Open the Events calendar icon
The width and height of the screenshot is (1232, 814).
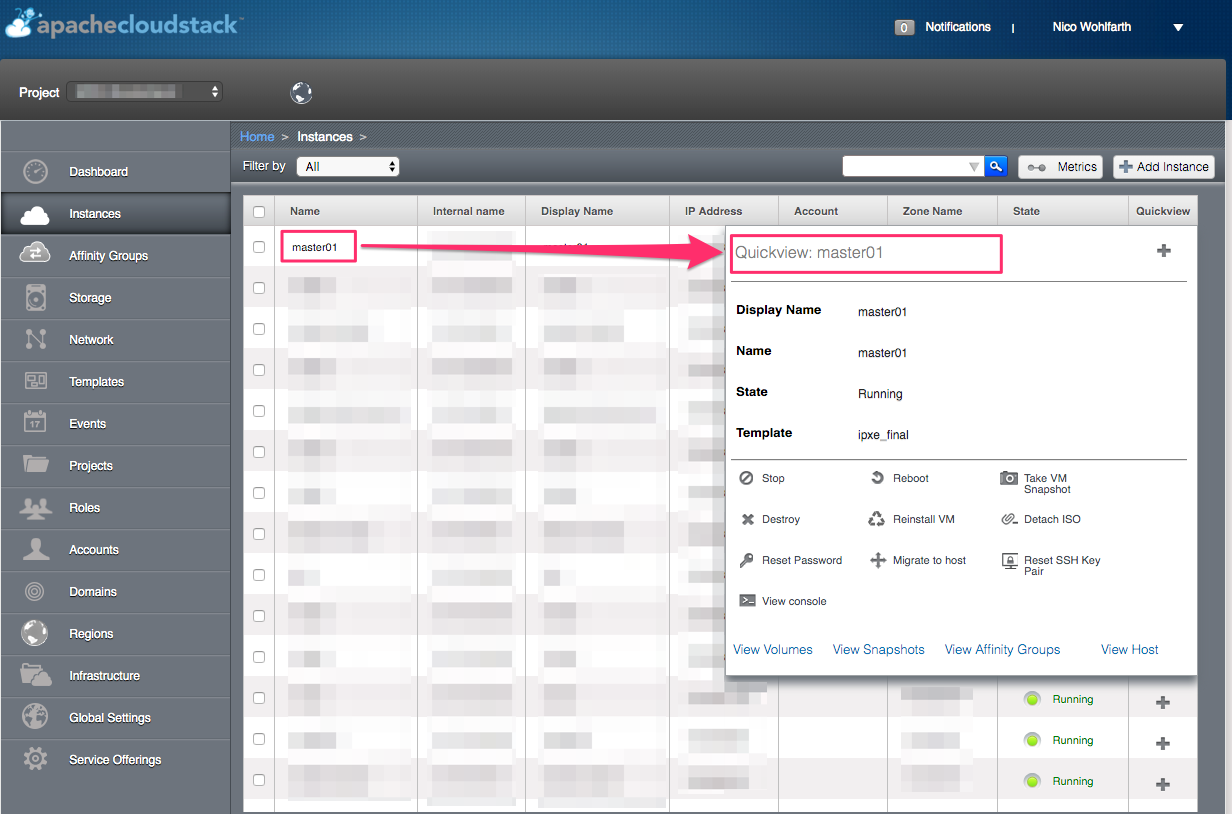pos(35,423)
